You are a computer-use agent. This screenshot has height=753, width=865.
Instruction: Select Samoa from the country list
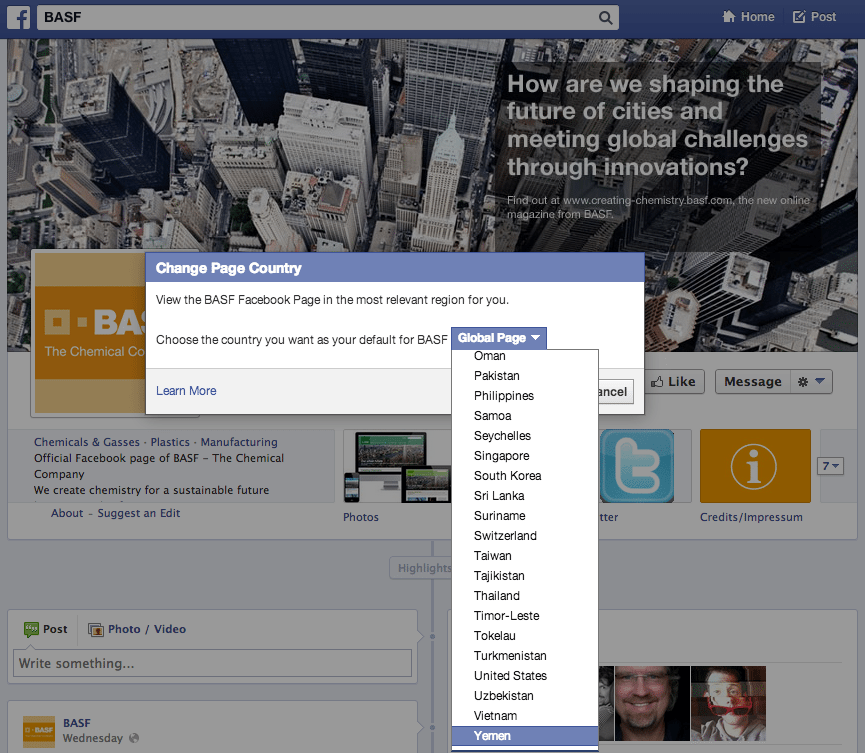(x=525, y=415)
